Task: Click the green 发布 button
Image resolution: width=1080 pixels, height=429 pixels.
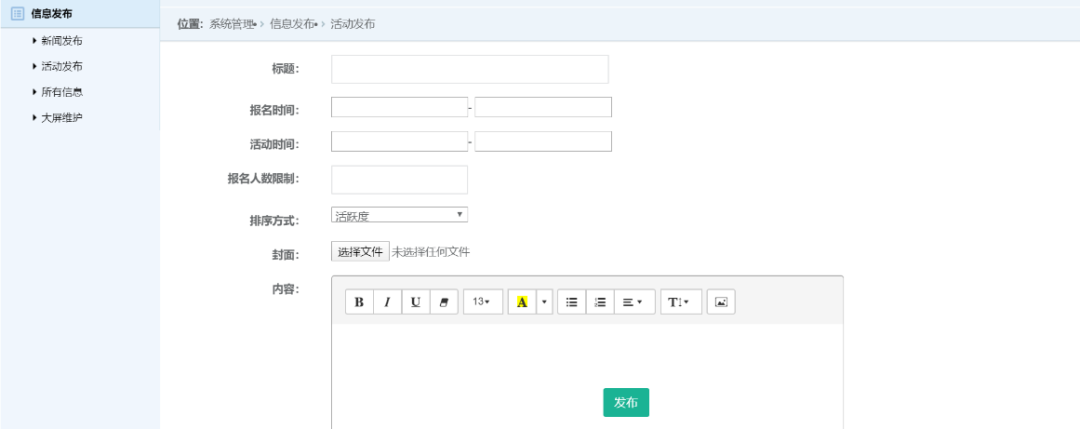Action: pos(626,402)
